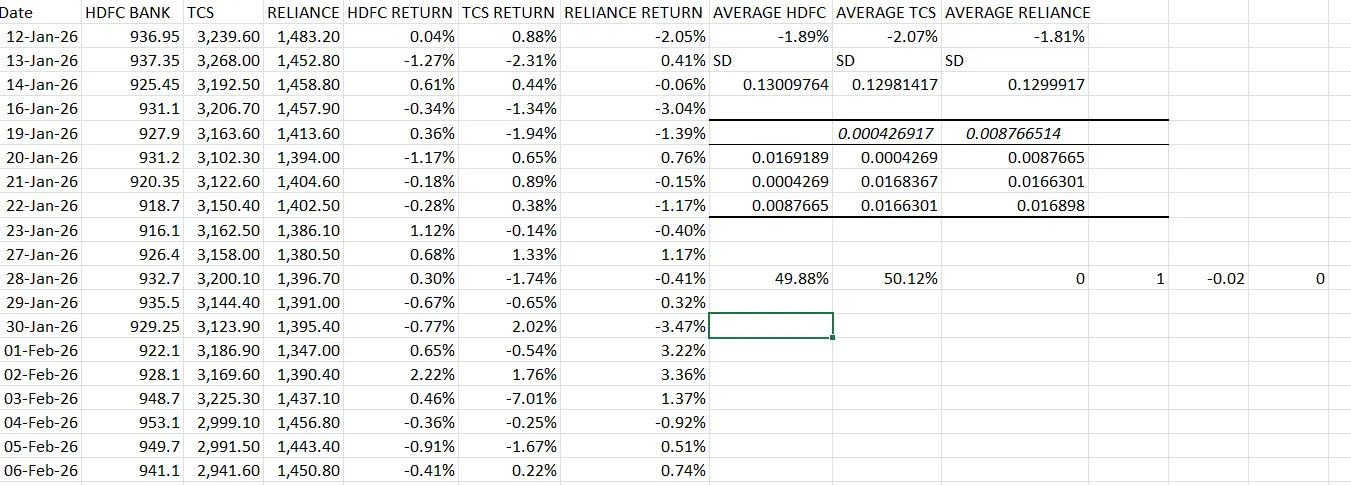This screenshot has width=1351, height=485.
Task: Click Reliance return '-3.47%'
Action: [634, 326]
